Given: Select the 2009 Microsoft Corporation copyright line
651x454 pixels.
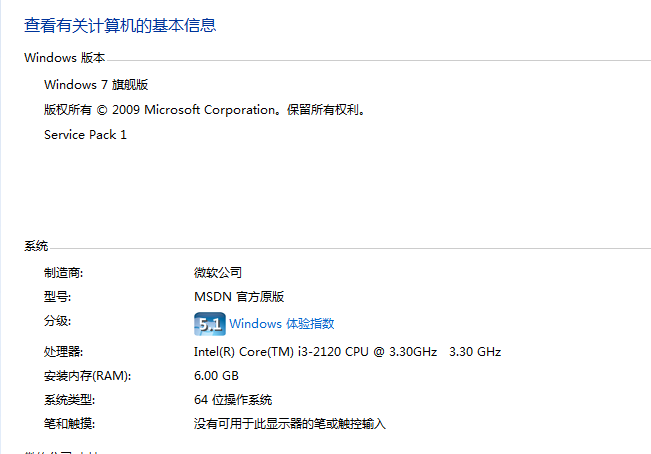Looking at the screenshot, I should click(x=205, y=110).
